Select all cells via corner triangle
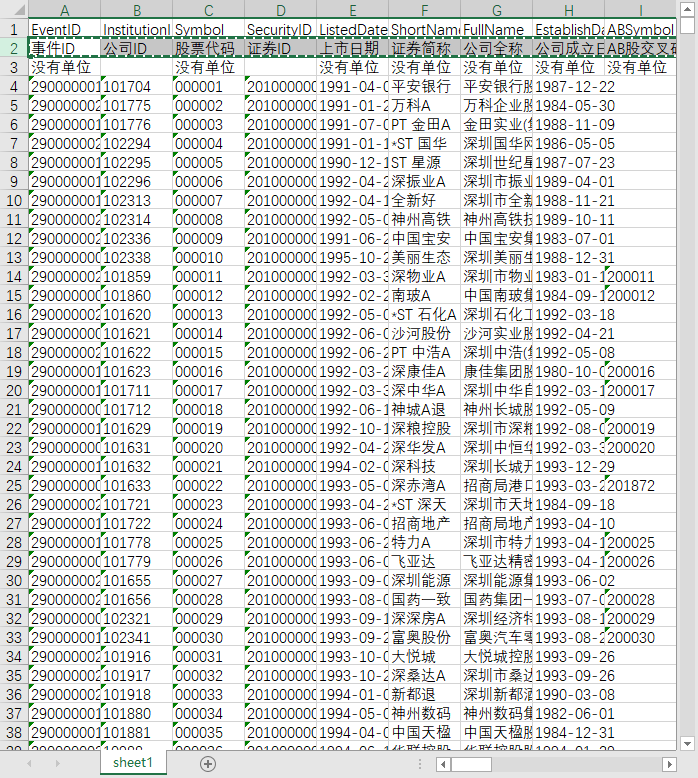Viewport: 698px width, 778px height. tap(14, 9)
